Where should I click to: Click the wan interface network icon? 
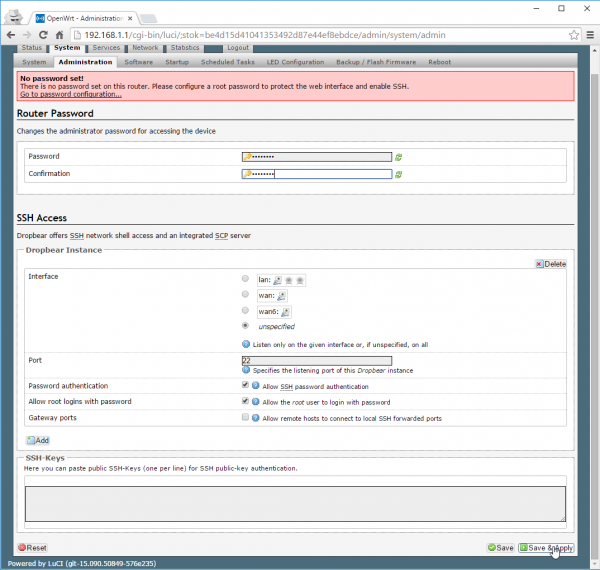click(281, 296)
